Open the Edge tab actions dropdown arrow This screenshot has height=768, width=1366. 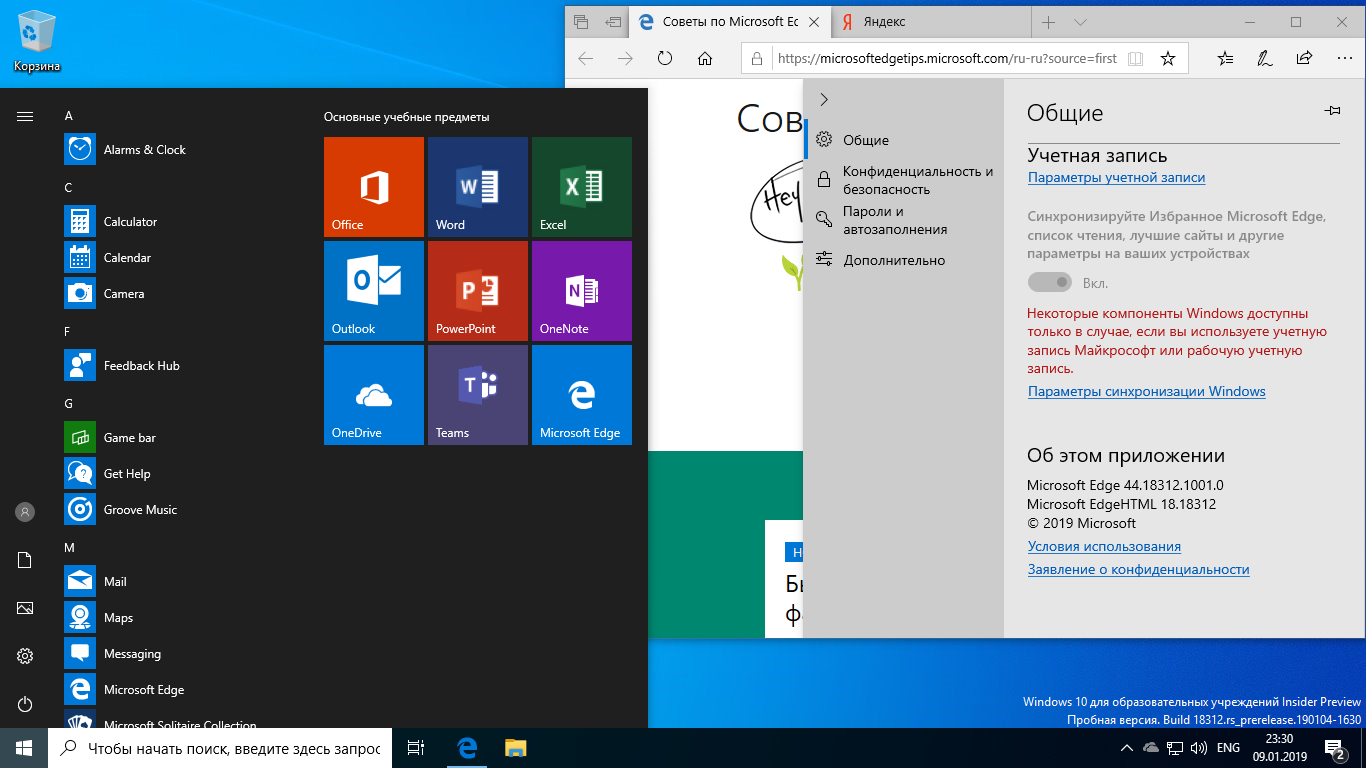click(1080, 22)
